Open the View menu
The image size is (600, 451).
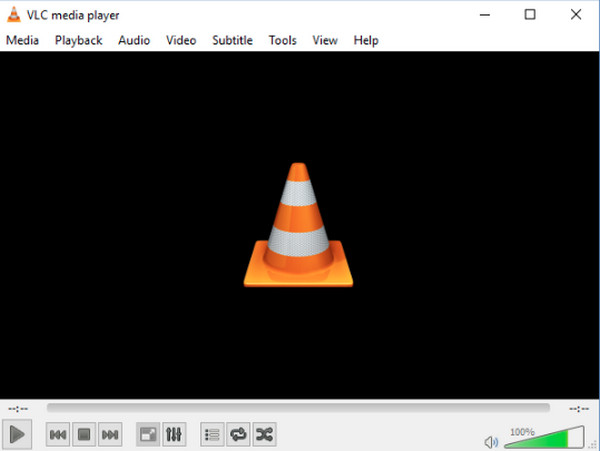[x=325, y=40]
